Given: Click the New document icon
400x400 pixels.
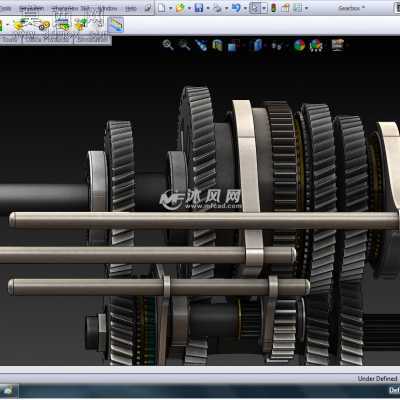Looking at the screenshot, I should [x=162, y=8].
